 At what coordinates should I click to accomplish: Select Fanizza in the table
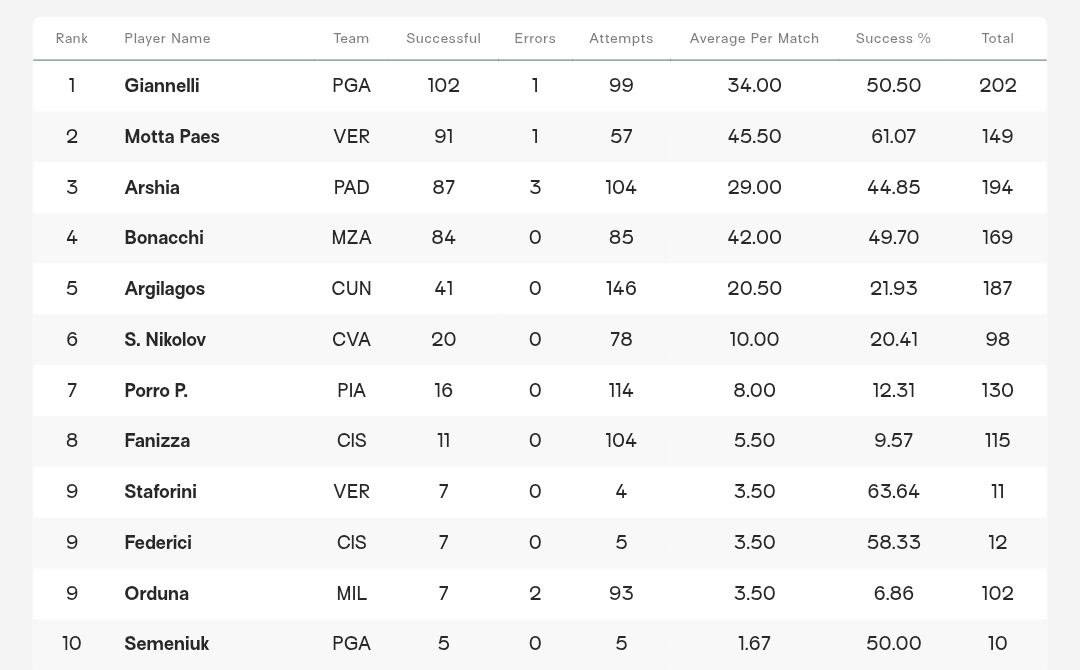[157, 441]
